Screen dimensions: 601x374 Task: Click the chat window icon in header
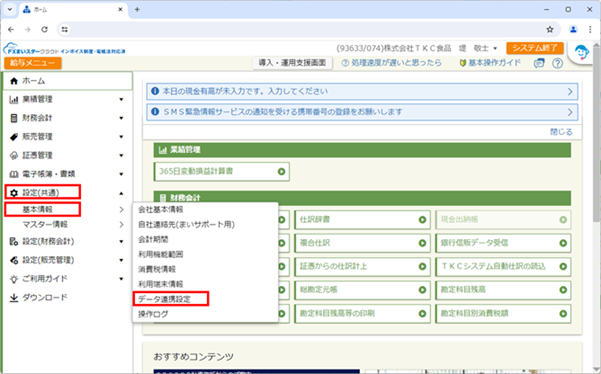539,63
